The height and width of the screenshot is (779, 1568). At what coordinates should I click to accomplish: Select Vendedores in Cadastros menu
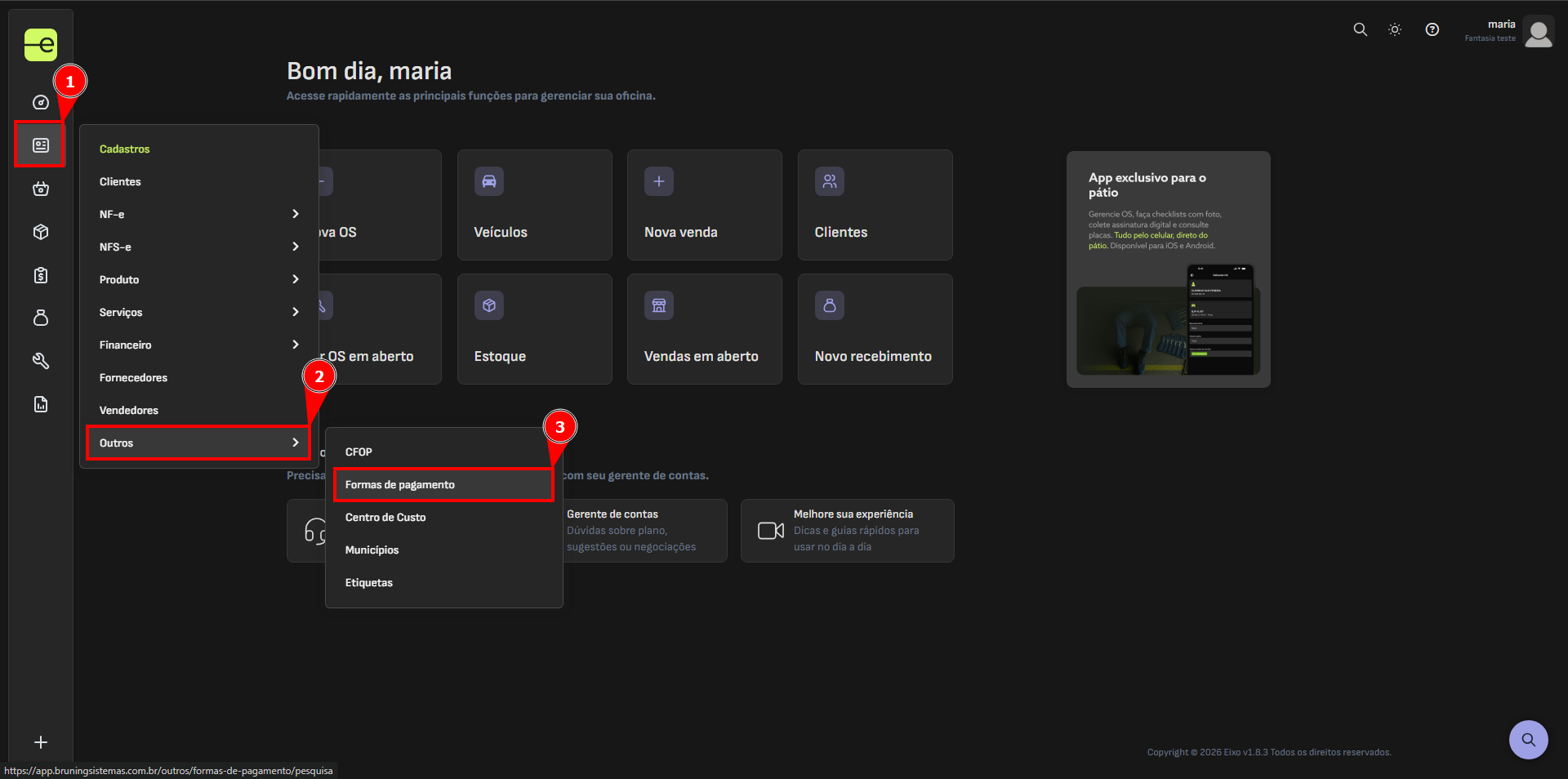[x=199, y=410]
